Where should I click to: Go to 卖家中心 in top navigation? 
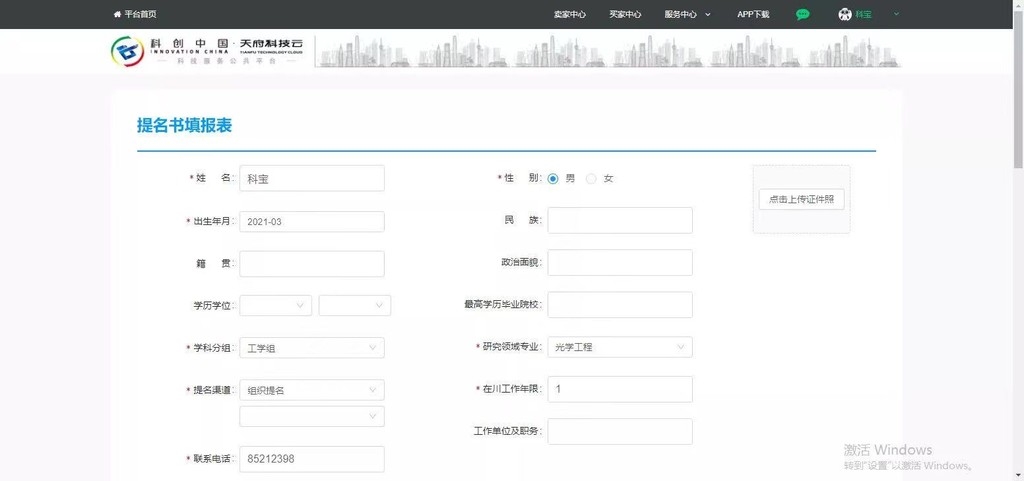pyautogui.click(x=569, y=14)
